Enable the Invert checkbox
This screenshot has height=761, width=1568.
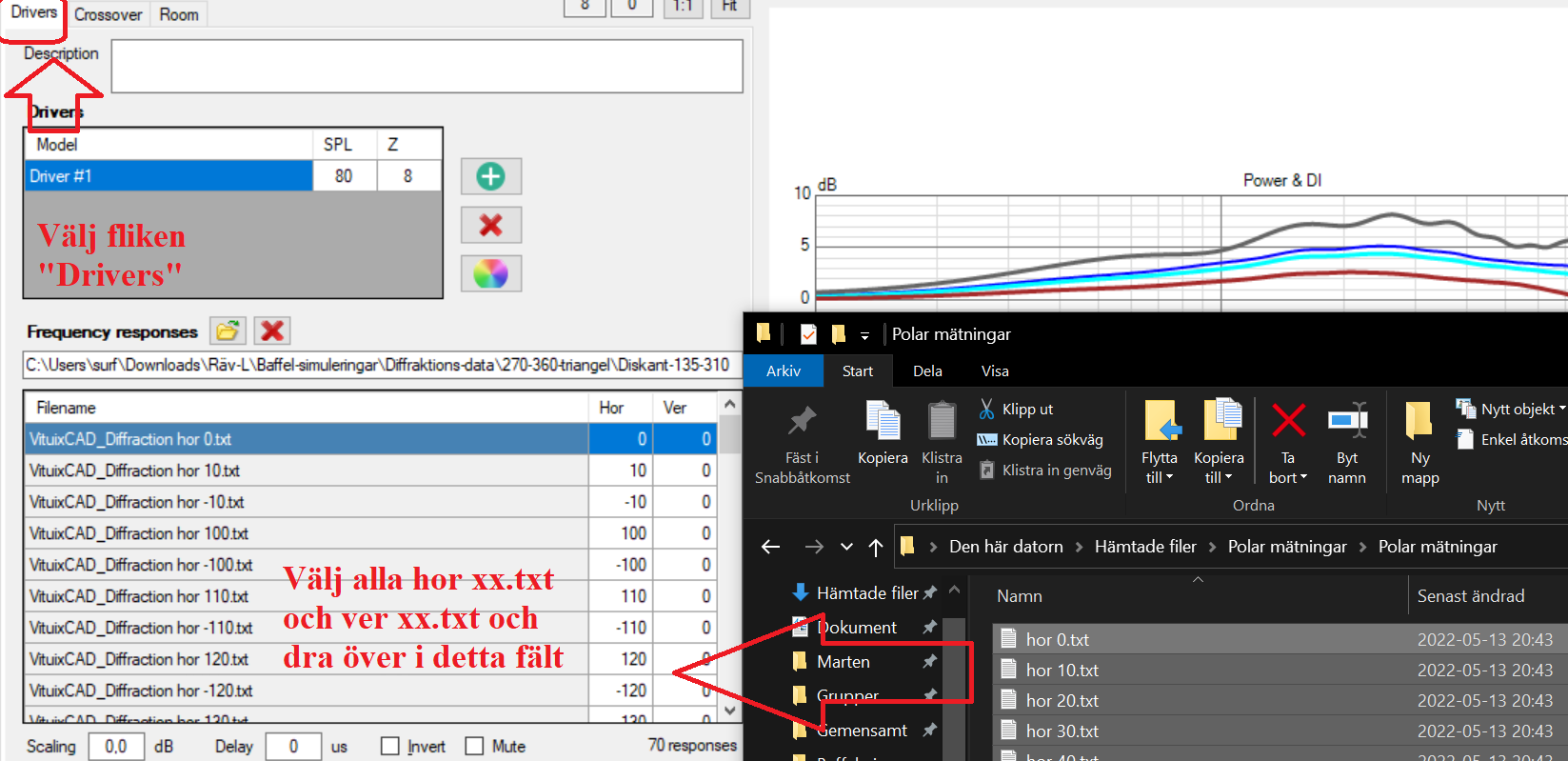[390, 746]
